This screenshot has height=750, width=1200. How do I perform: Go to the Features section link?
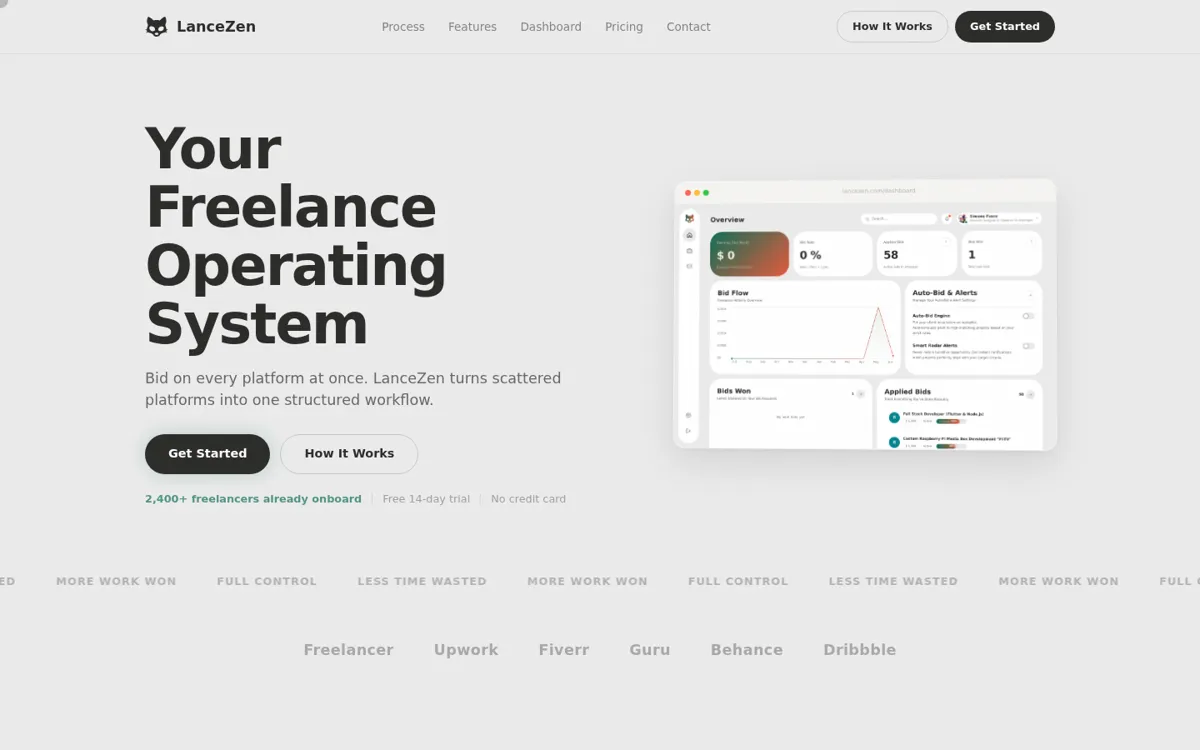coord(472,27)
